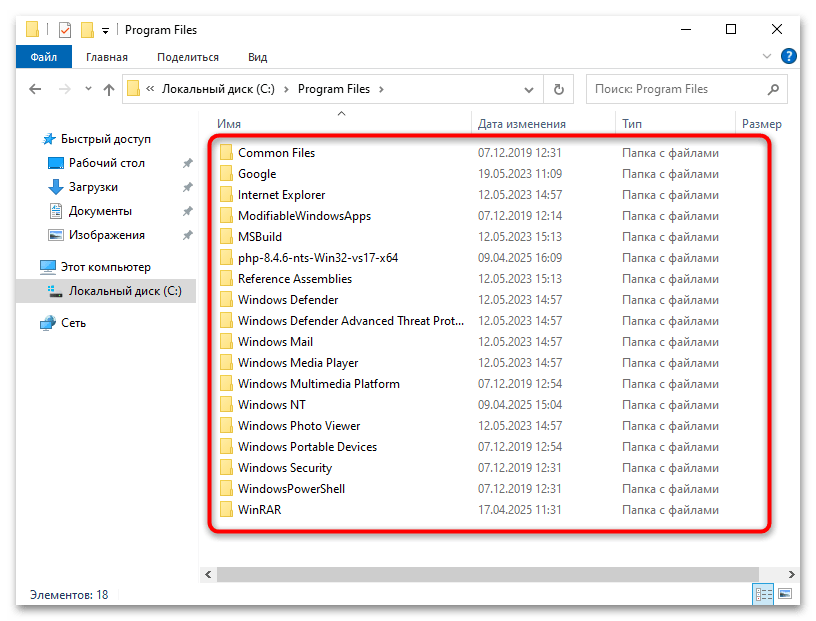The height and width of the screenshot is (621, 816).
Task: Select the Windows NT folder icon
Action: [226, 404]
